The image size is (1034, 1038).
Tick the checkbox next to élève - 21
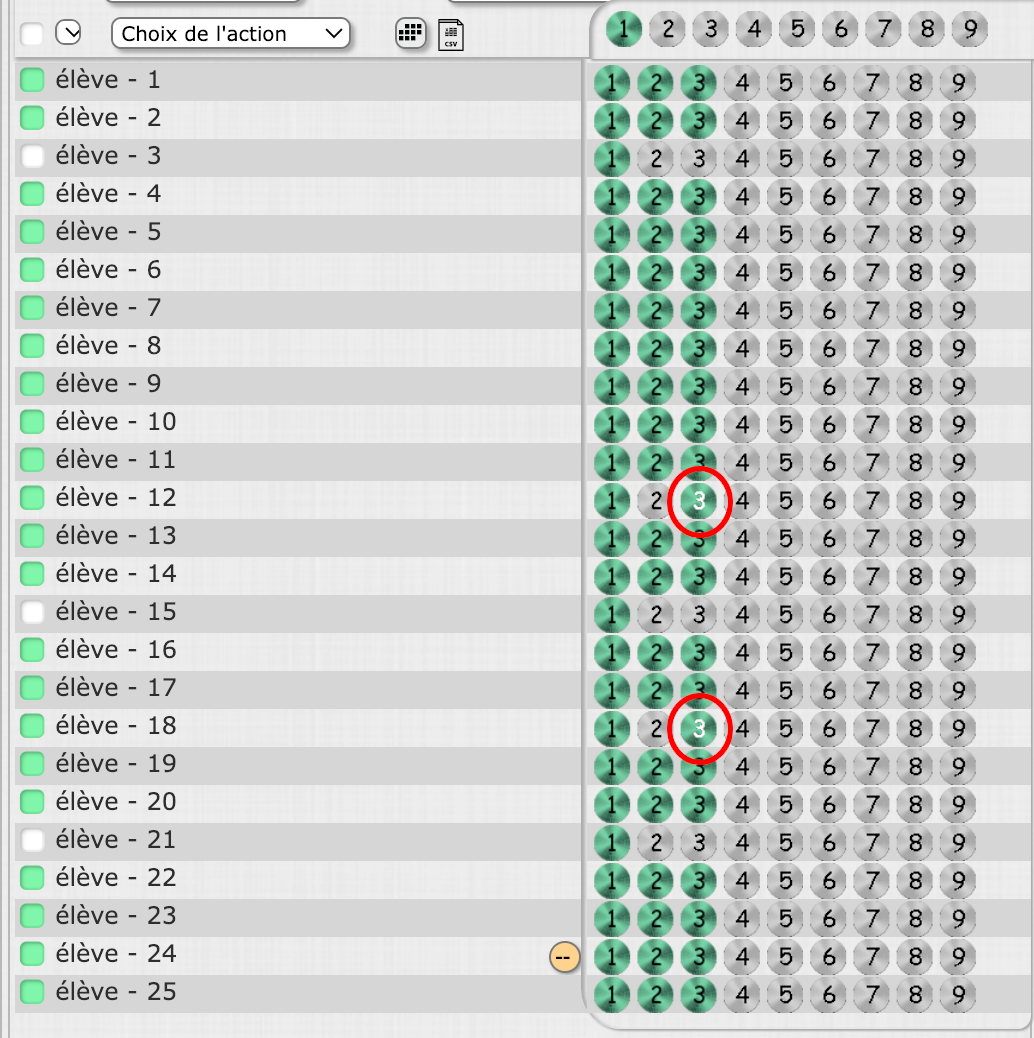[33, 840]
